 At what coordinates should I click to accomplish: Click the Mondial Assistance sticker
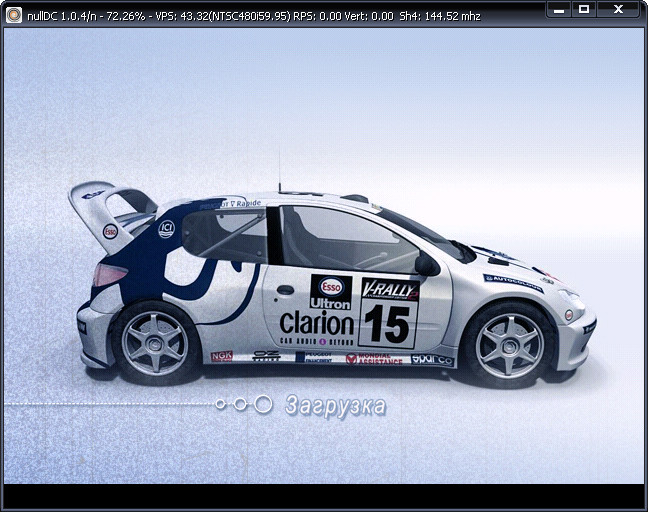click(x=374, y=359)
